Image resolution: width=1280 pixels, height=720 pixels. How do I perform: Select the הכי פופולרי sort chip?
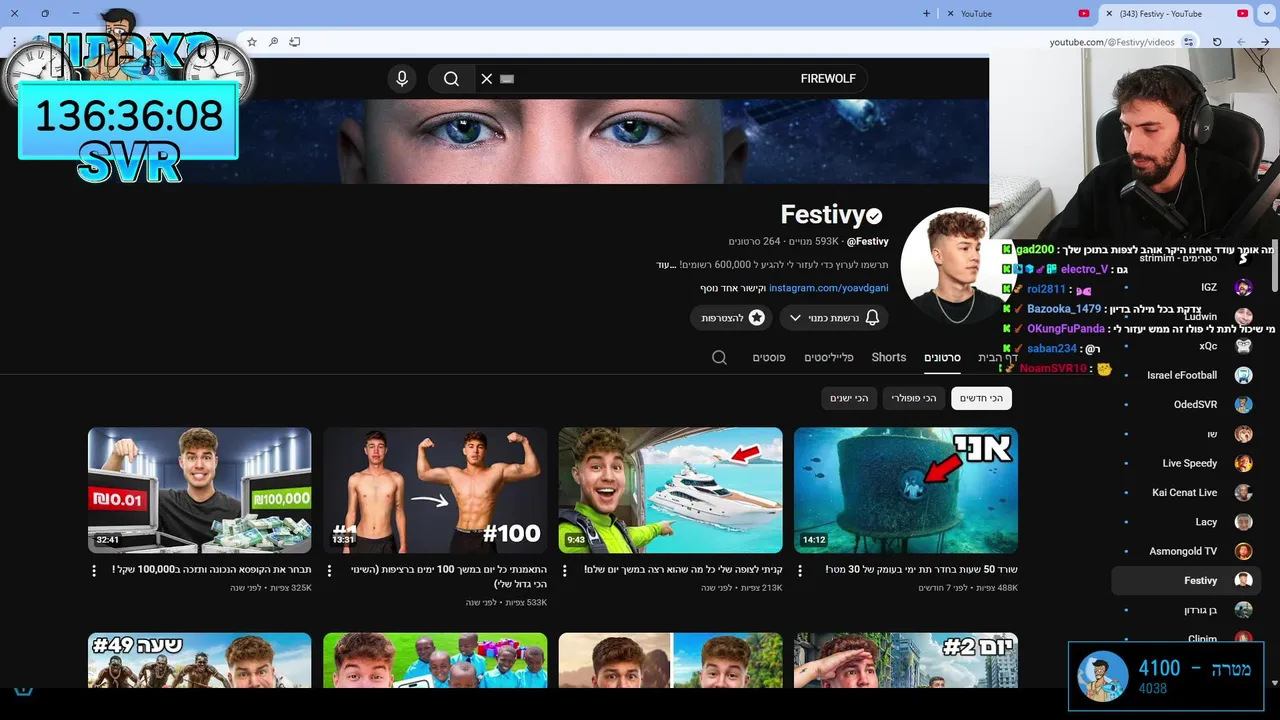[x=914, y=398]
